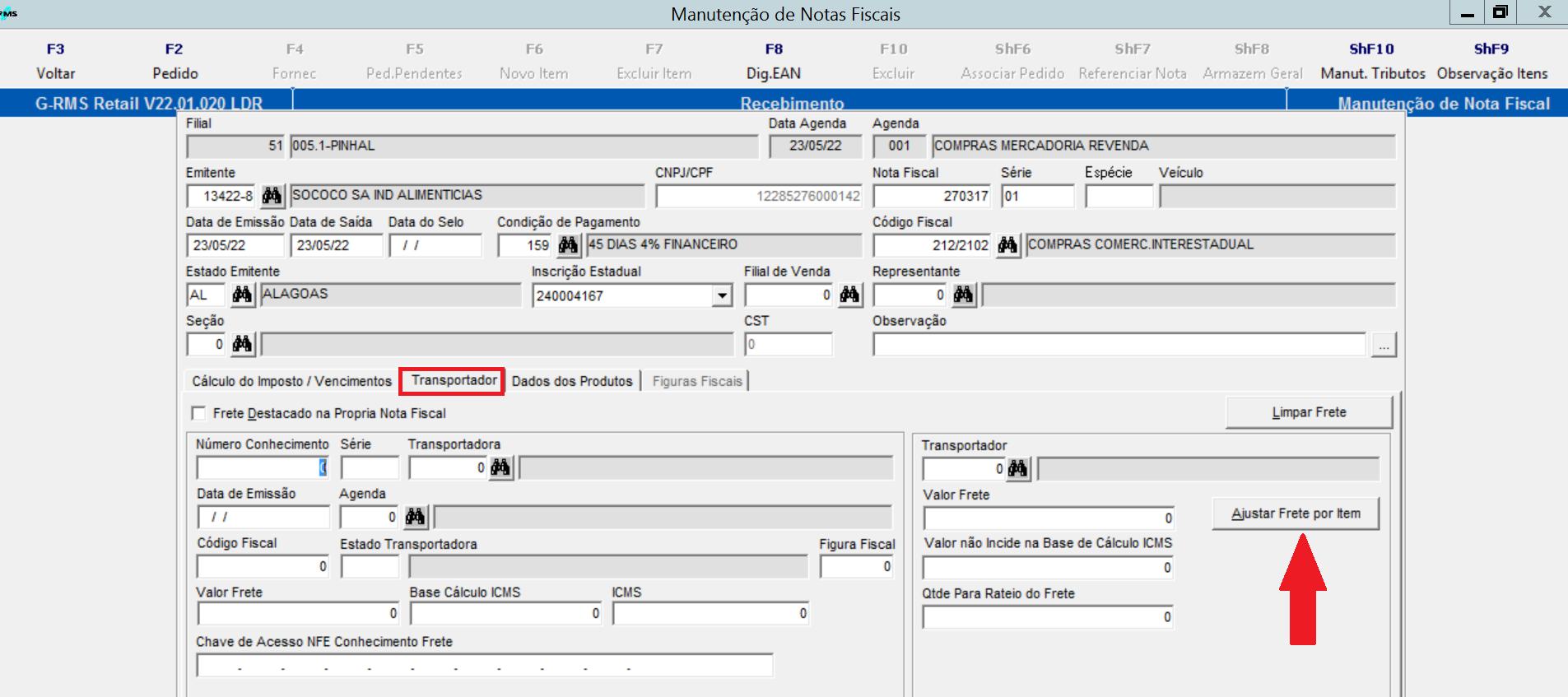
Task: Focus Estado Transportadora code field
Action: pyautogui.click(x=370, y=567)
